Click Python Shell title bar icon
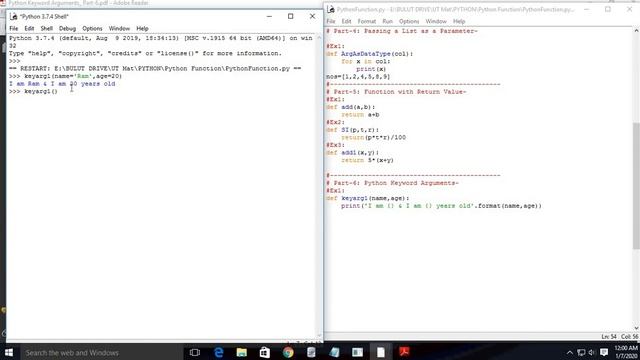Screen dimensions: 640x360 coord(13,16)
